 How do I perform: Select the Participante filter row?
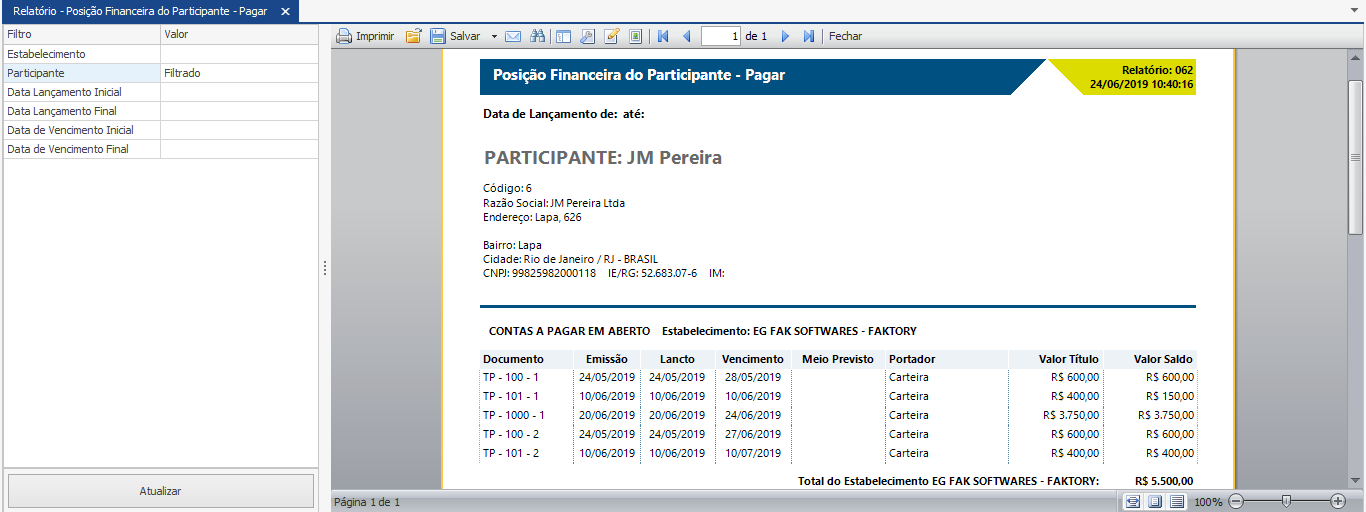[81, 73]
